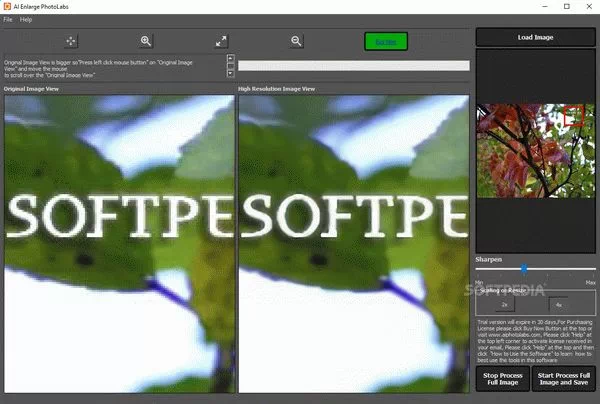Click the up arrow of instructions scrollbar
The image size is (600, 404).
(230, 58)
